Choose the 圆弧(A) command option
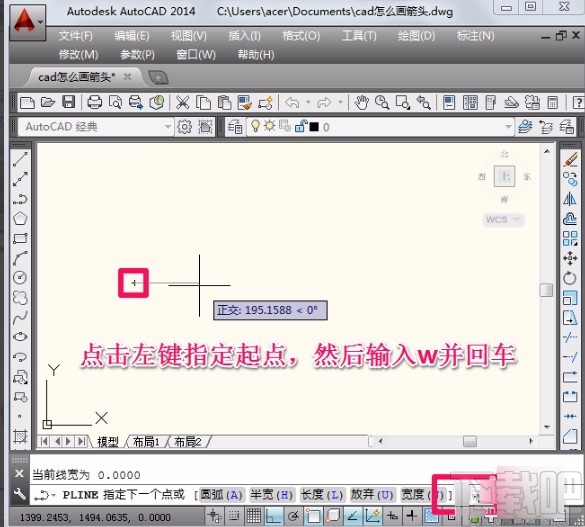The image size is (585, 527). (222, 495)
